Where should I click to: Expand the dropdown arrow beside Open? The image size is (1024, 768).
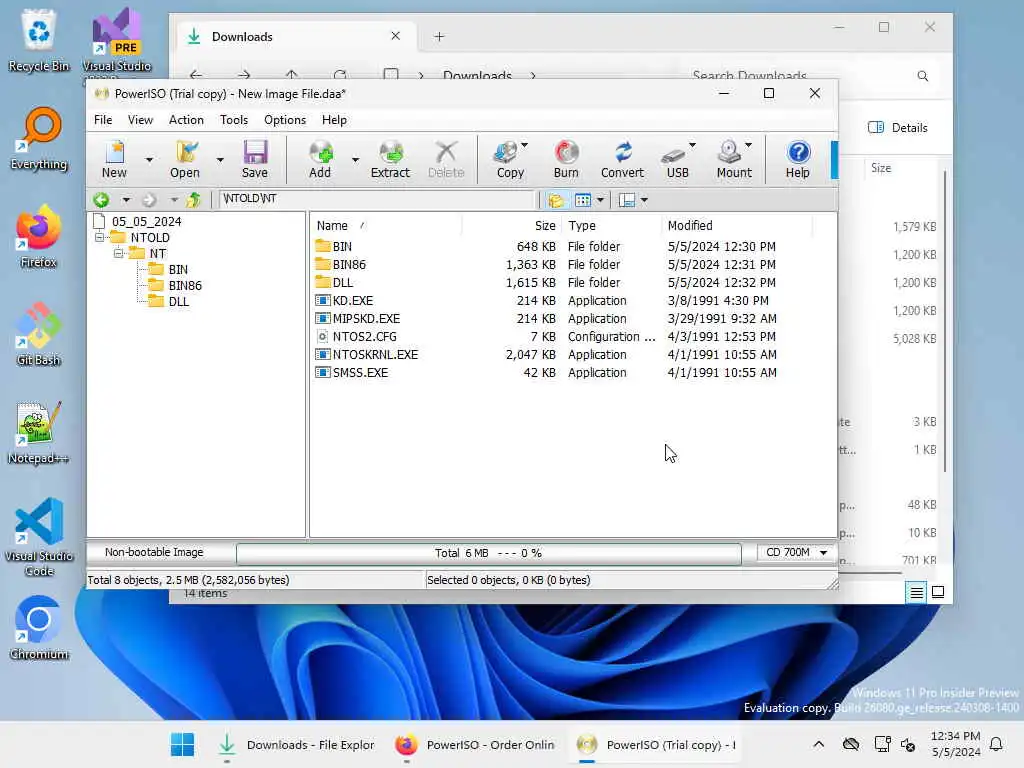tap(220, 159)
